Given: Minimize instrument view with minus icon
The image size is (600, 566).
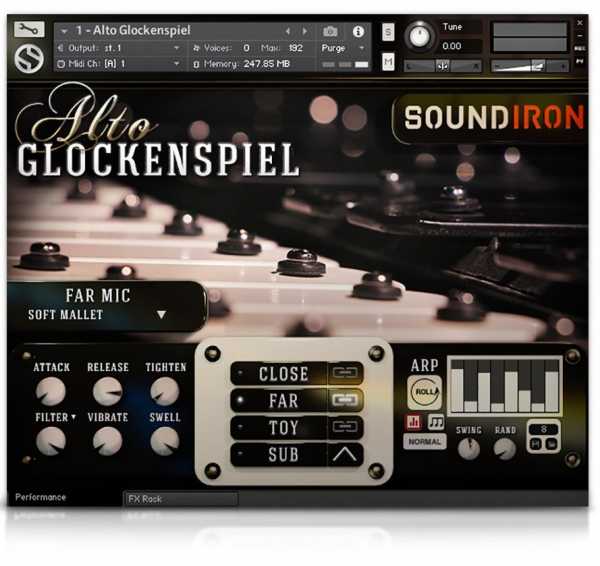Looking at the screenshot, I should pos(580,36).
